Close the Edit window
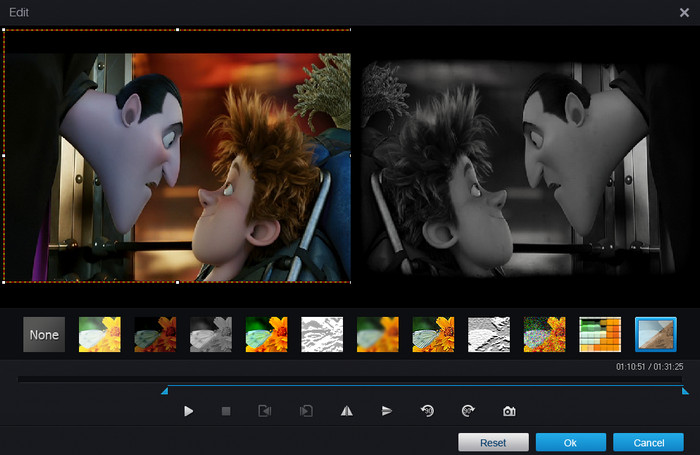 click(684, 13)
